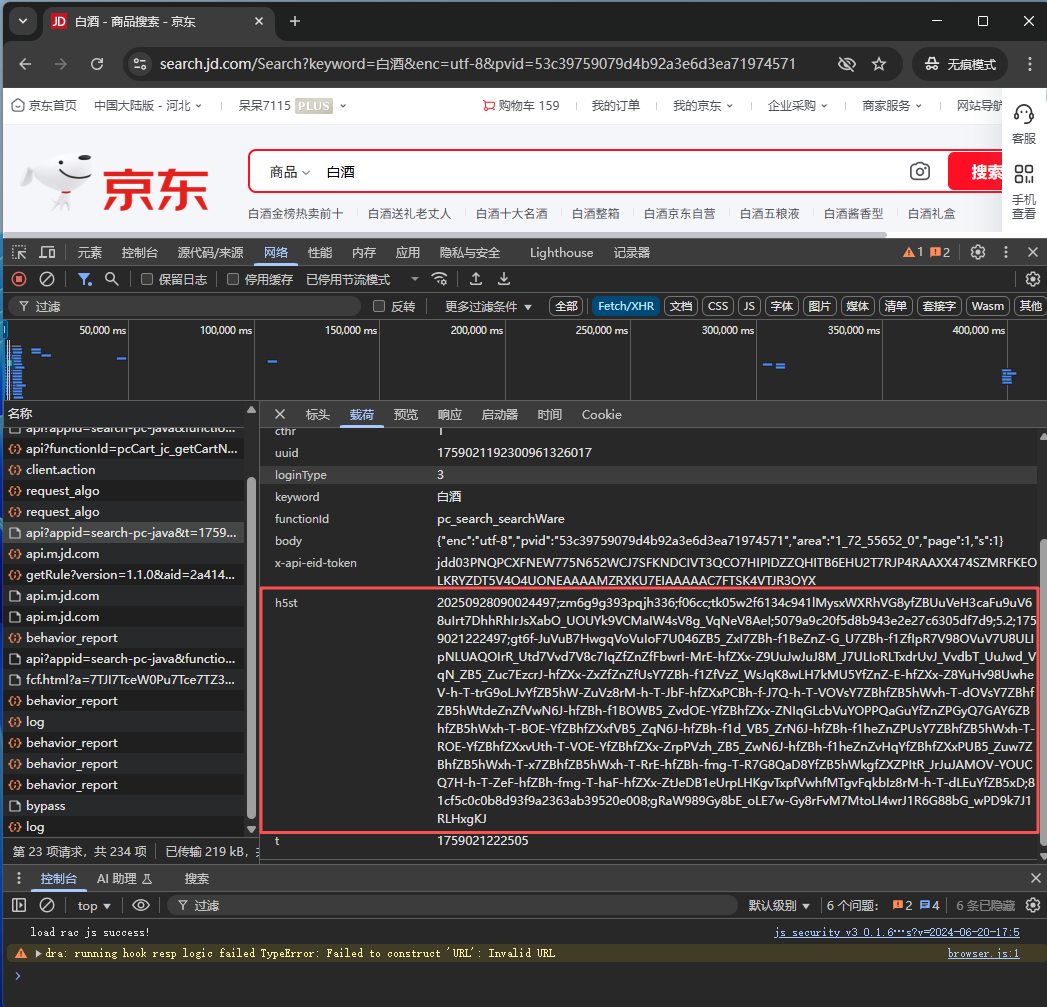The width and height of the screenshot is (1047, 1007).
Task: Close the console drawer
Action: tap(1036, 878)
